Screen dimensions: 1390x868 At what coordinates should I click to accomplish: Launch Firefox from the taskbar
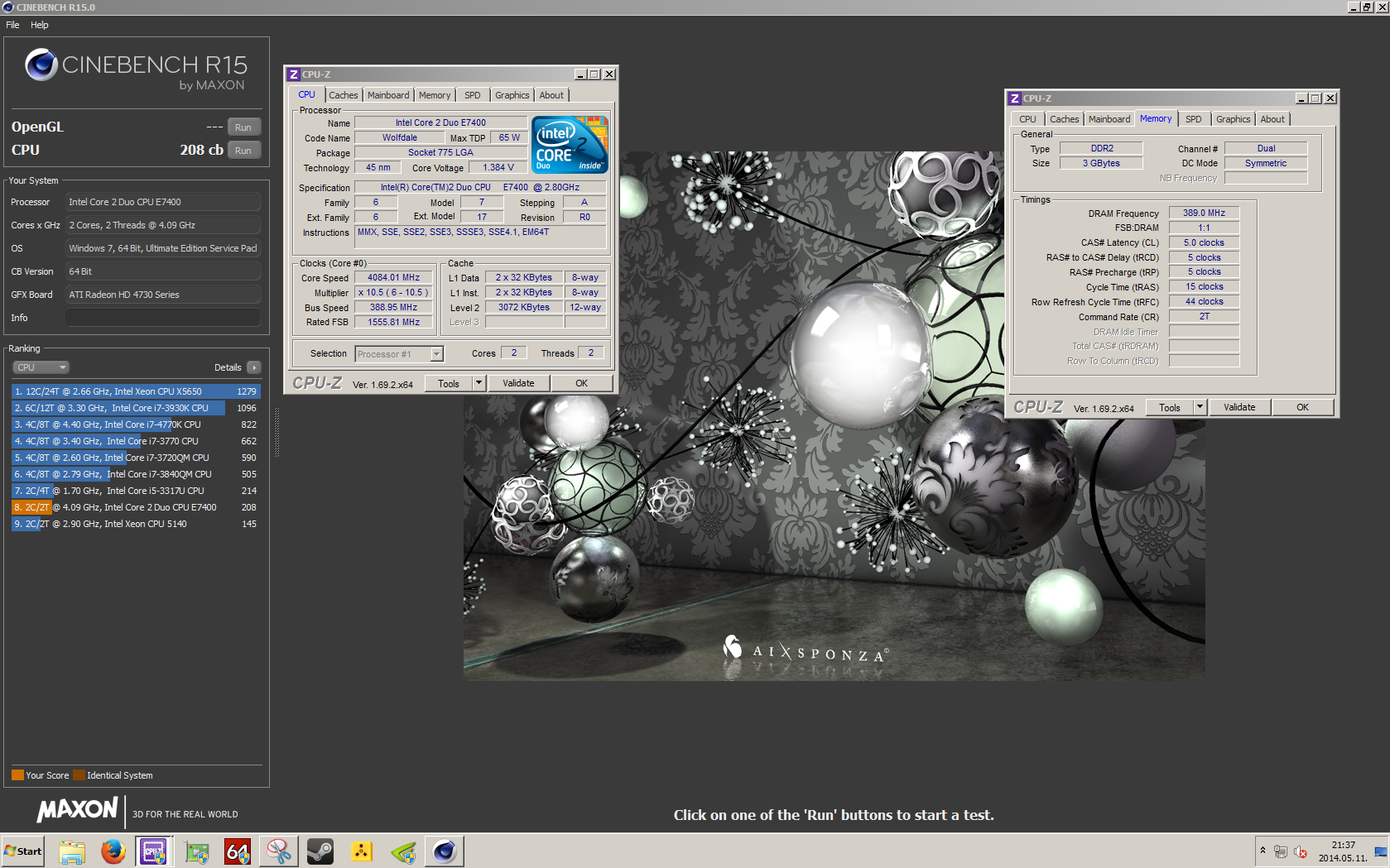(x=113, y=851)
